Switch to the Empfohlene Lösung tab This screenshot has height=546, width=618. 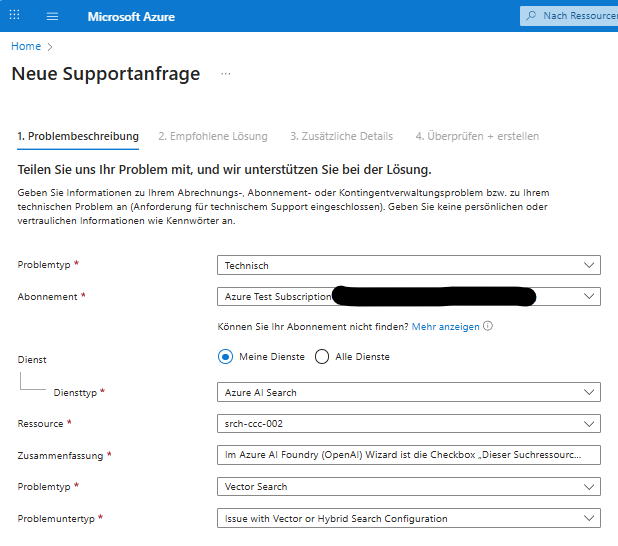(213, 136)
